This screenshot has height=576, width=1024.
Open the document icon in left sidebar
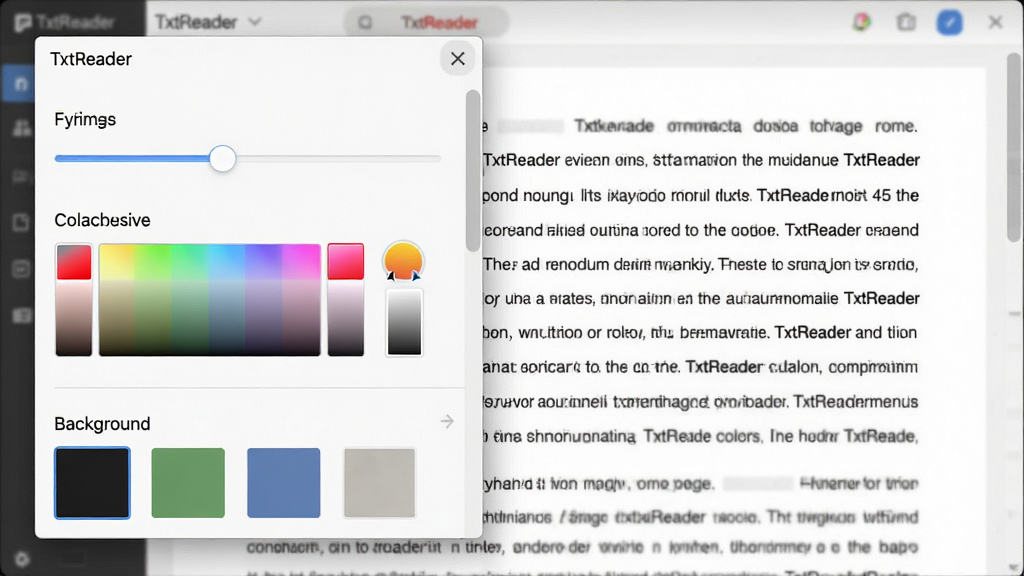[x=21, y=222]
